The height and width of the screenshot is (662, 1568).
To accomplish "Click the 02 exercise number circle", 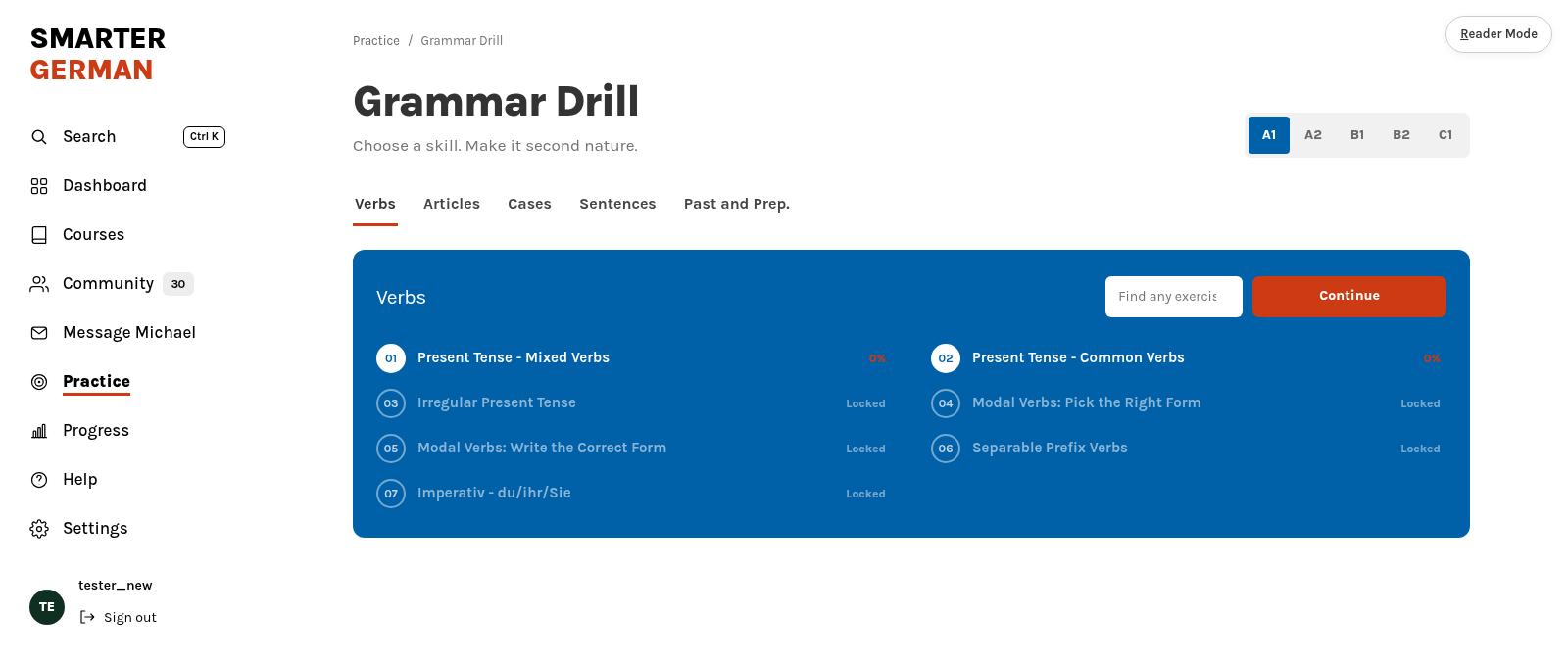I will 946,358.
